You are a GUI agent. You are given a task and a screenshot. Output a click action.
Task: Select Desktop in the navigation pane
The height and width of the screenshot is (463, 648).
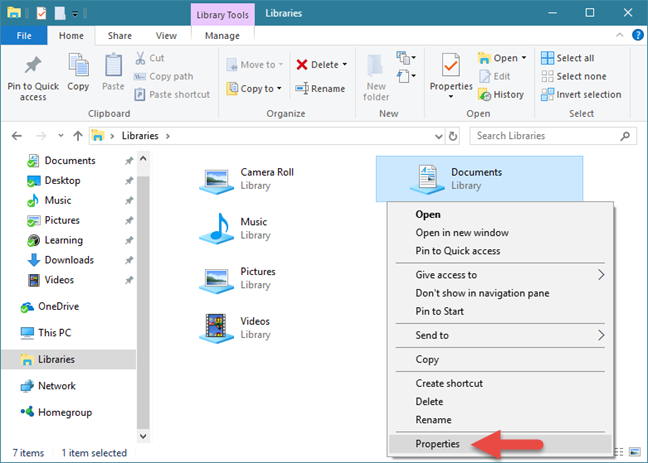pos(54,181)
